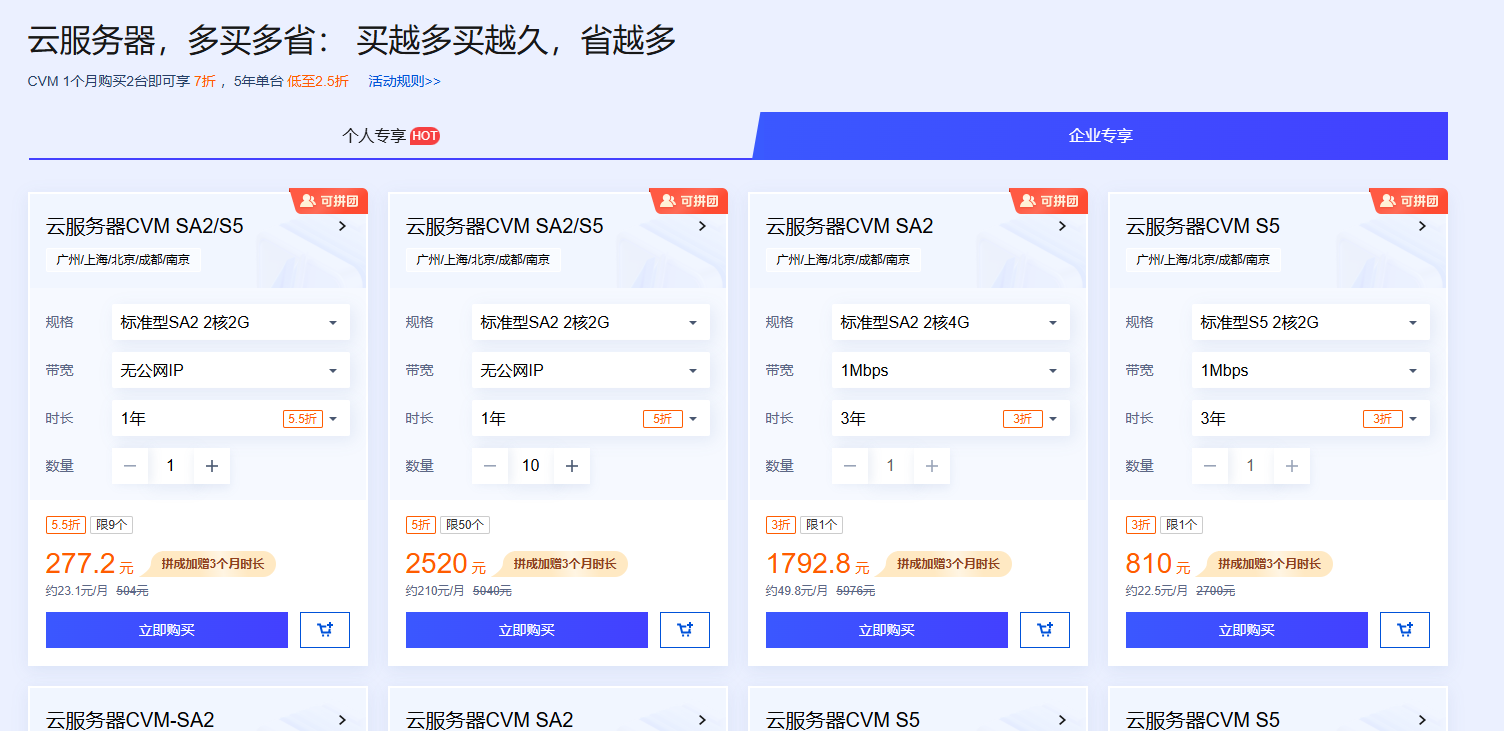
Task: Click plus button on the 810元 card
Action: pyautogui.click(x=1292, y=466)
